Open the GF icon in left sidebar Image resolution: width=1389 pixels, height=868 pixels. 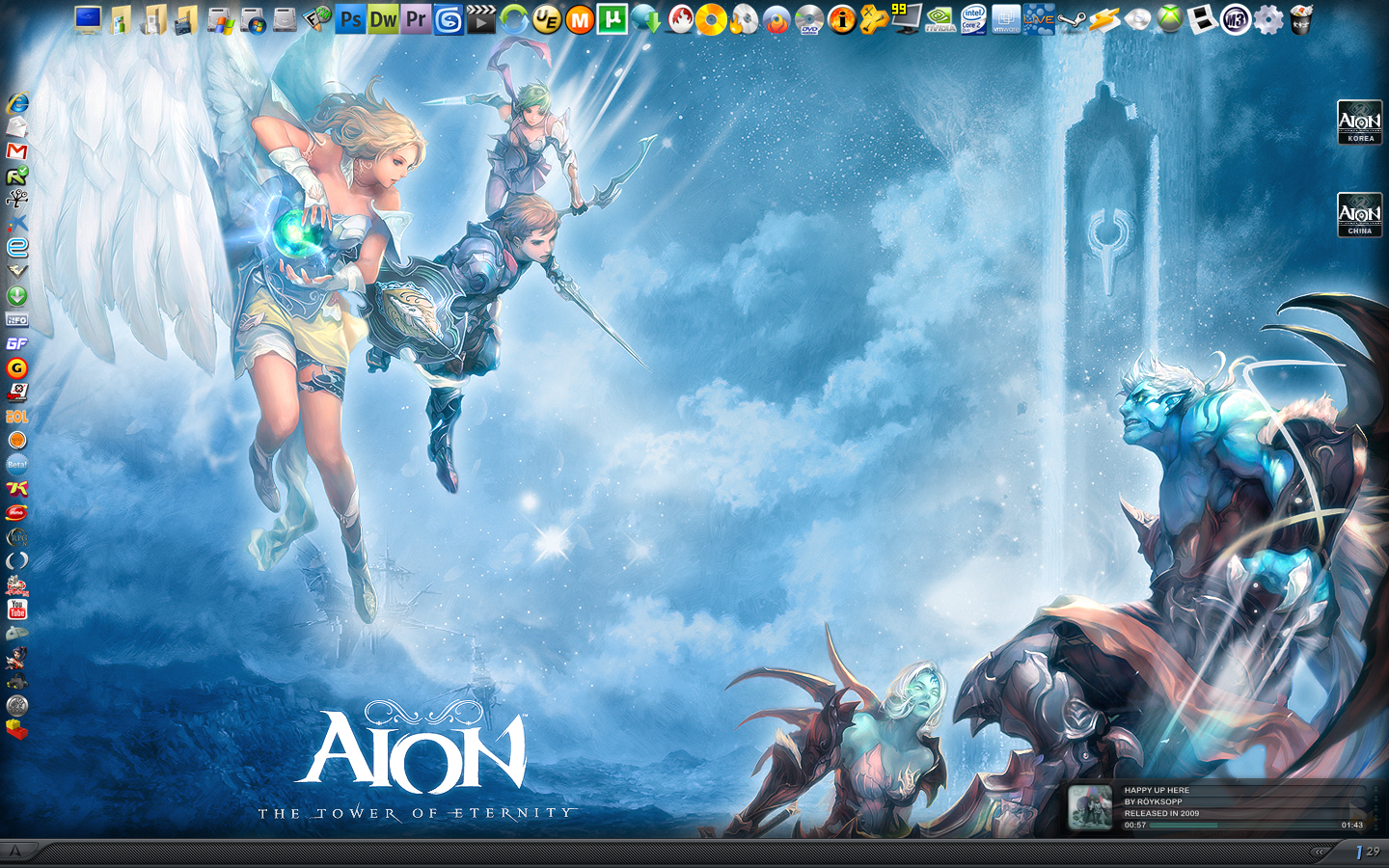[x=17, y=344]
